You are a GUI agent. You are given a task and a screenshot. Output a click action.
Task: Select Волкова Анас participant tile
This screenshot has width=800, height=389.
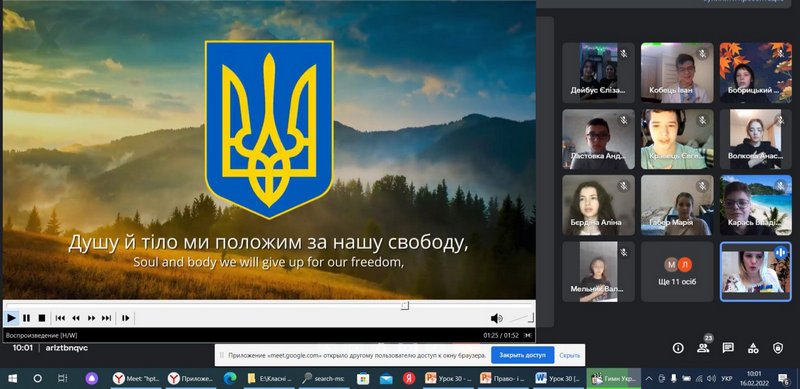[x=756, y=139]
